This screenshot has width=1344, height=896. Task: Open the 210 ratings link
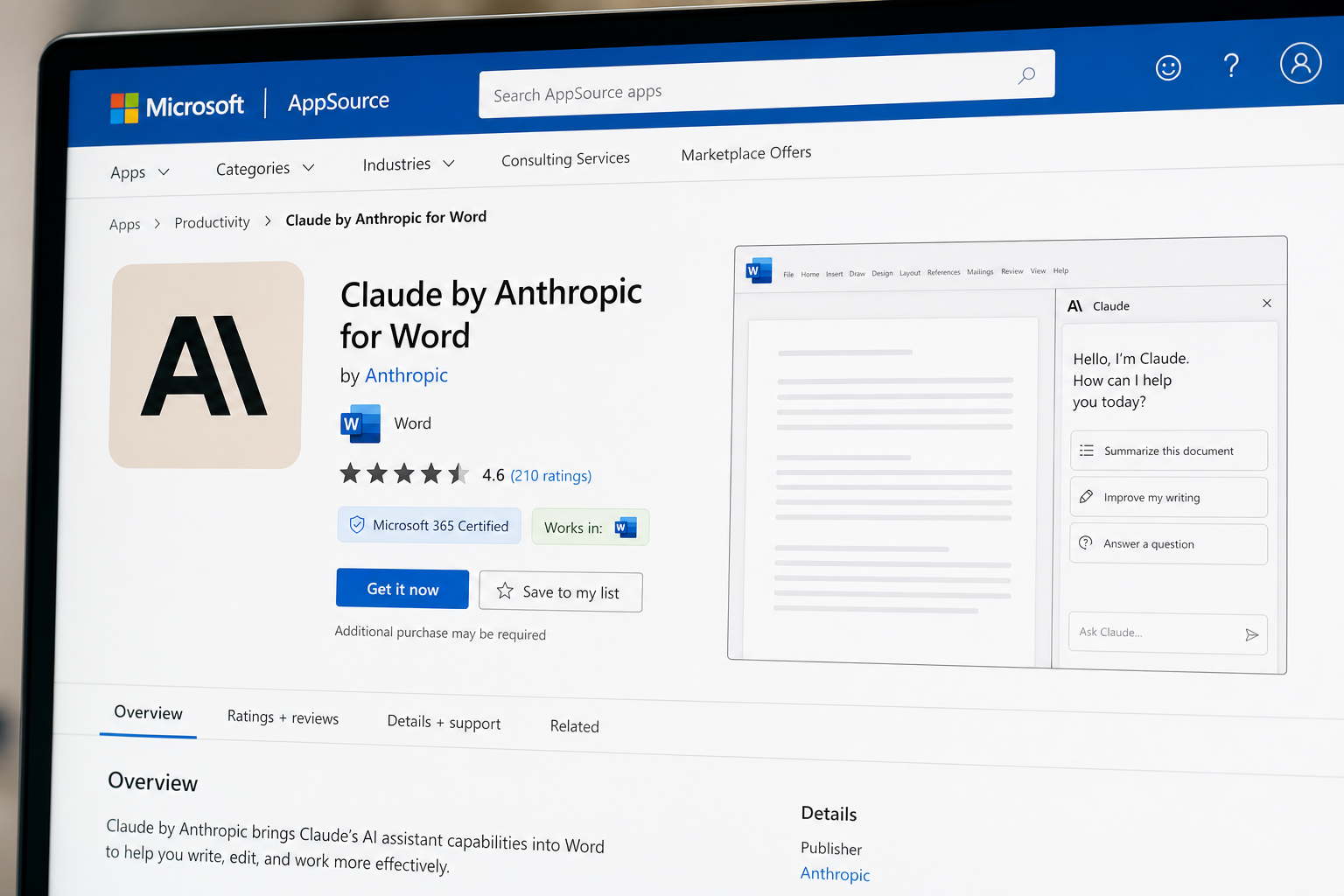click(550, 475)
